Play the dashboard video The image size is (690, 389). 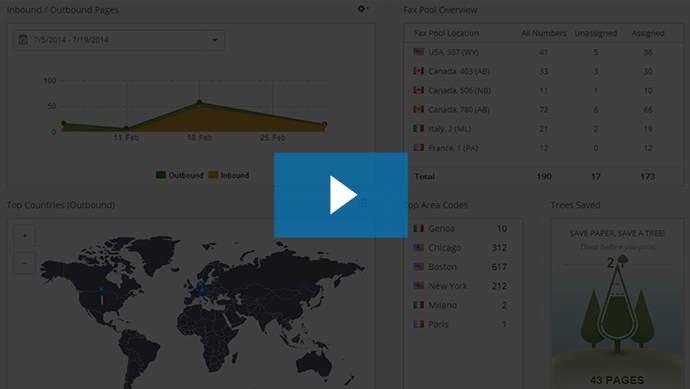pos(341,195)
